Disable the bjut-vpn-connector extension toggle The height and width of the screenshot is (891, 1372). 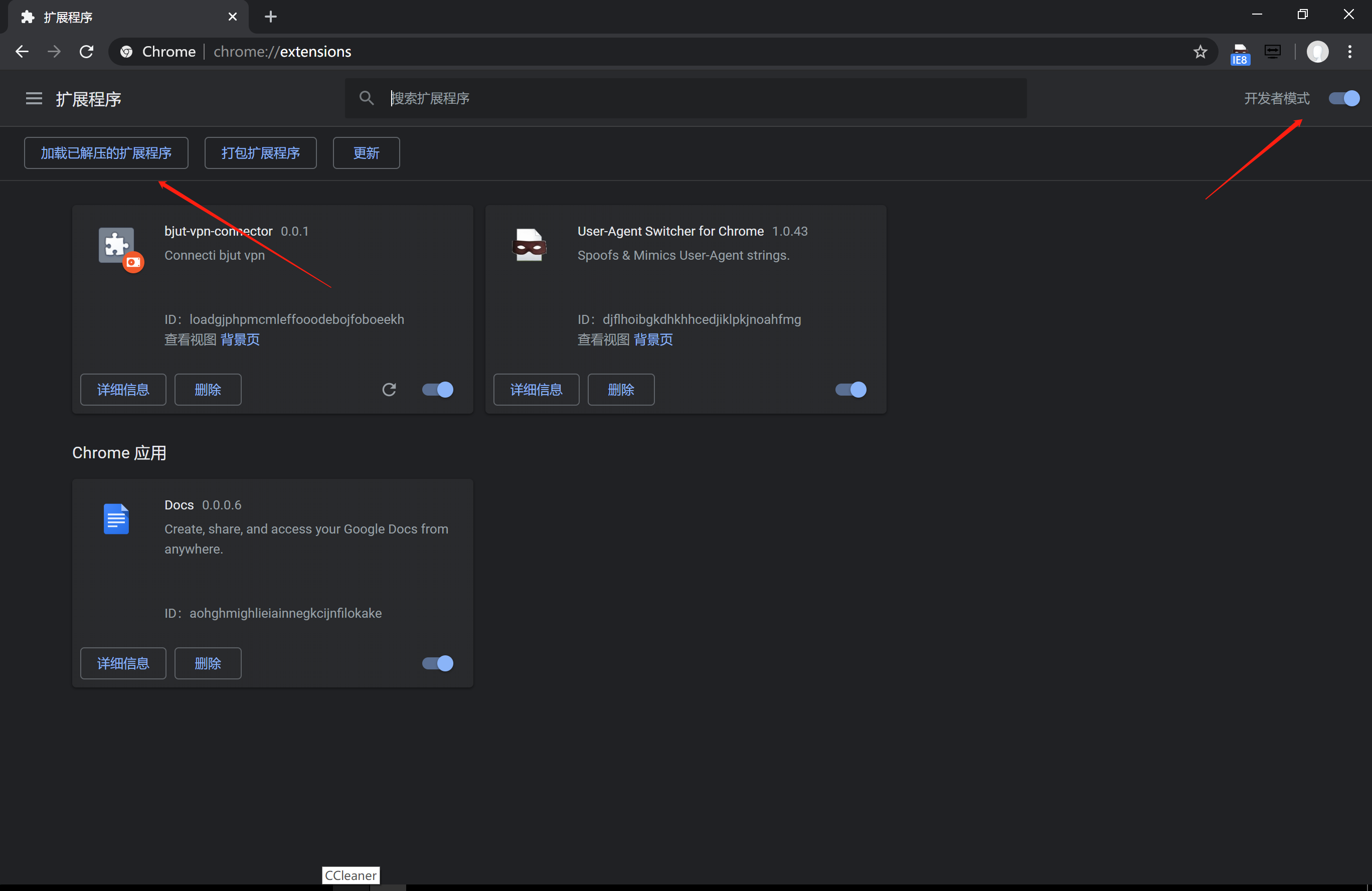pos(438,390)
